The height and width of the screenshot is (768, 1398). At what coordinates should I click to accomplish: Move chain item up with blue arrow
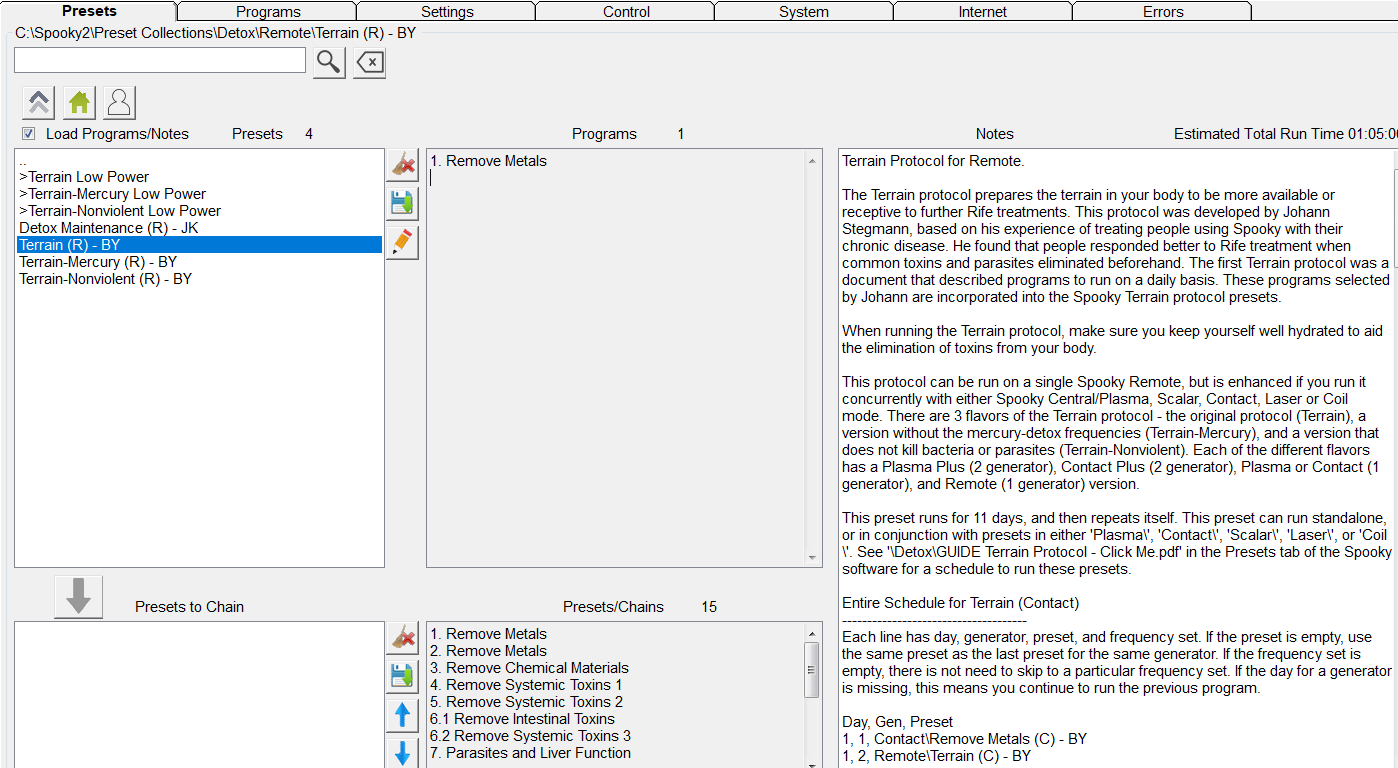pos(402,715)
